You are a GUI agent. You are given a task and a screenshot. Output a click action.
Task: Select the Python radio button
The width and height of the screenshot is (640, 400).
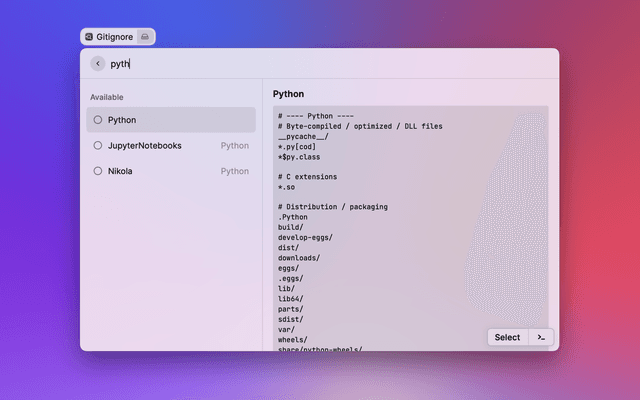(x=97, y=120)
